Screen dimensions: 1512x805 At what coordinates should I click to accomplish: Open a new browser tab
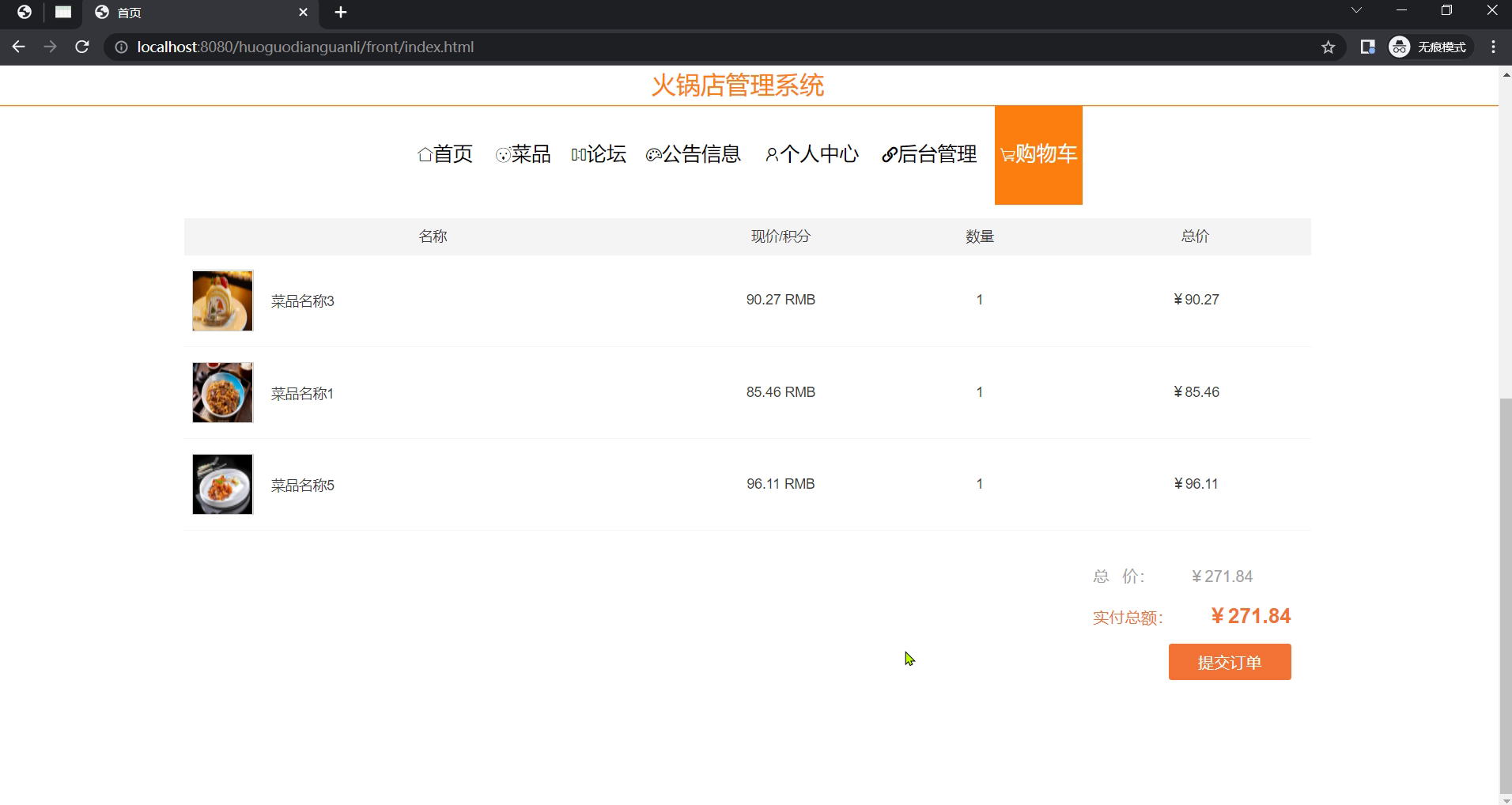341,12
